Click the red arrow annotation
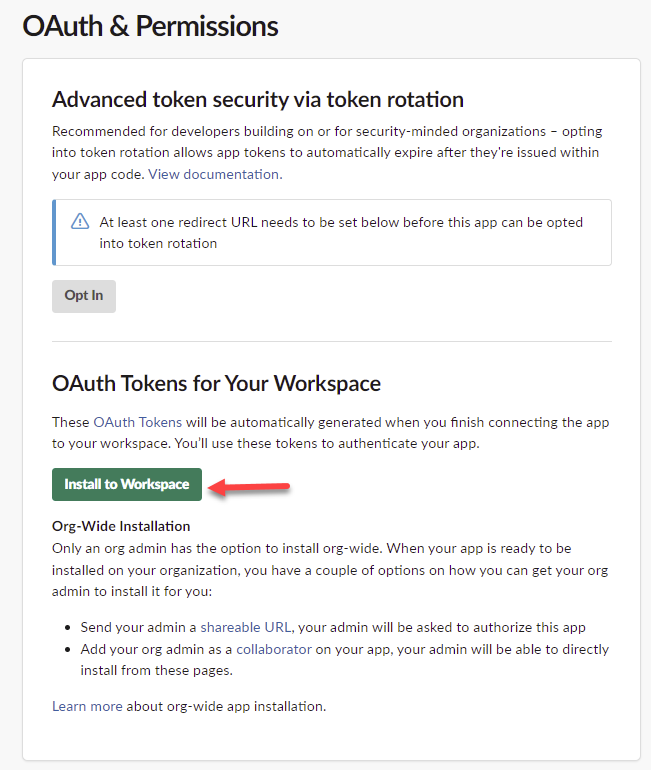The height and width of the screenshot is (770, 653). click(x=250, y=488)
